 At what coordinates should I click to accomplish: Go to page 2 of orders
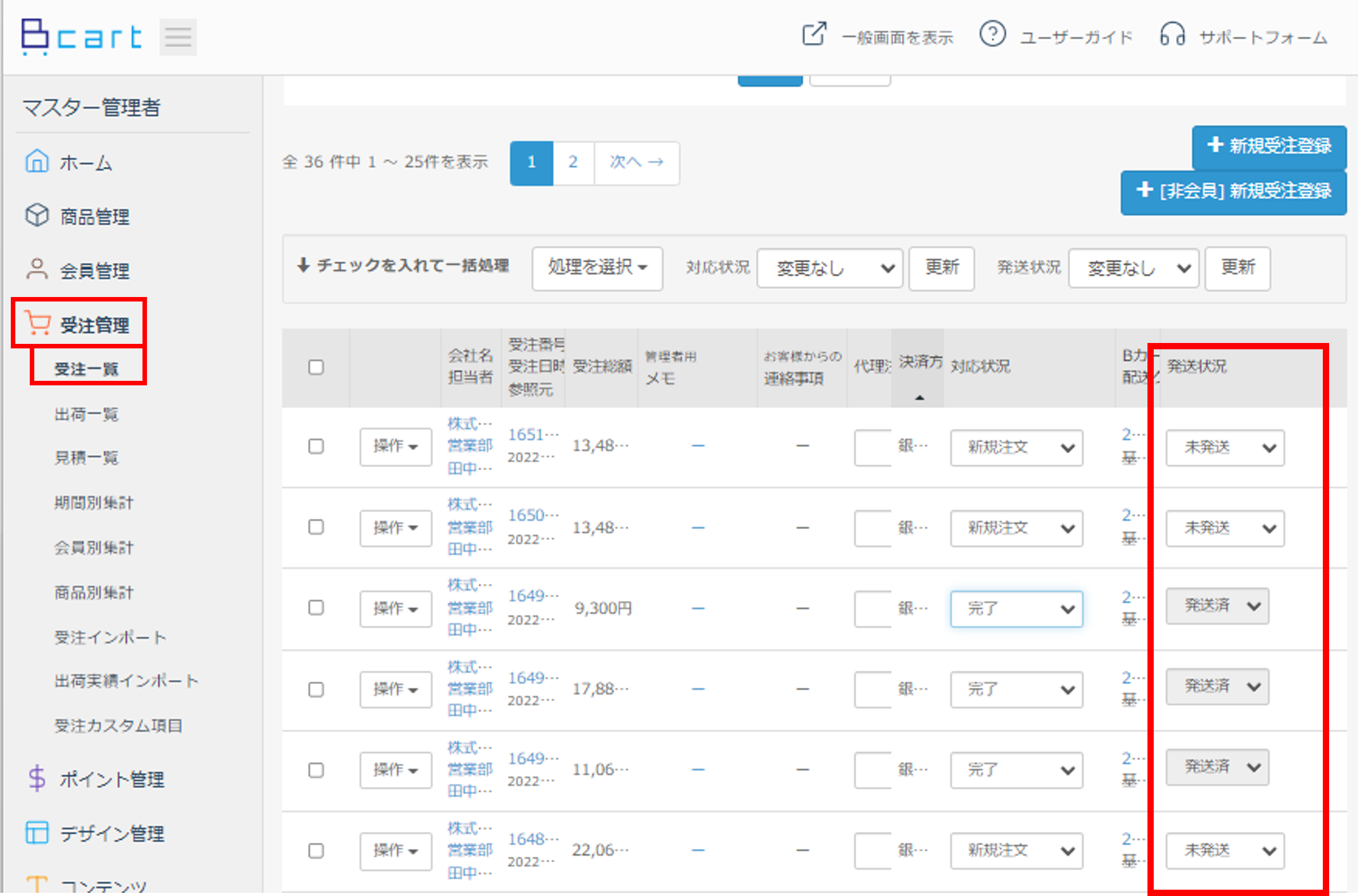[573, 163]
